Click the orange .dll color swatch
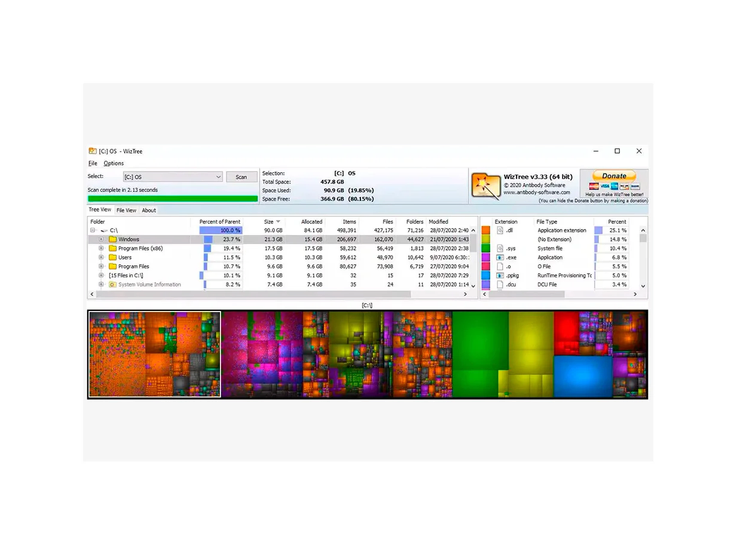Screen dimensions: 740x547 (486, 230)
